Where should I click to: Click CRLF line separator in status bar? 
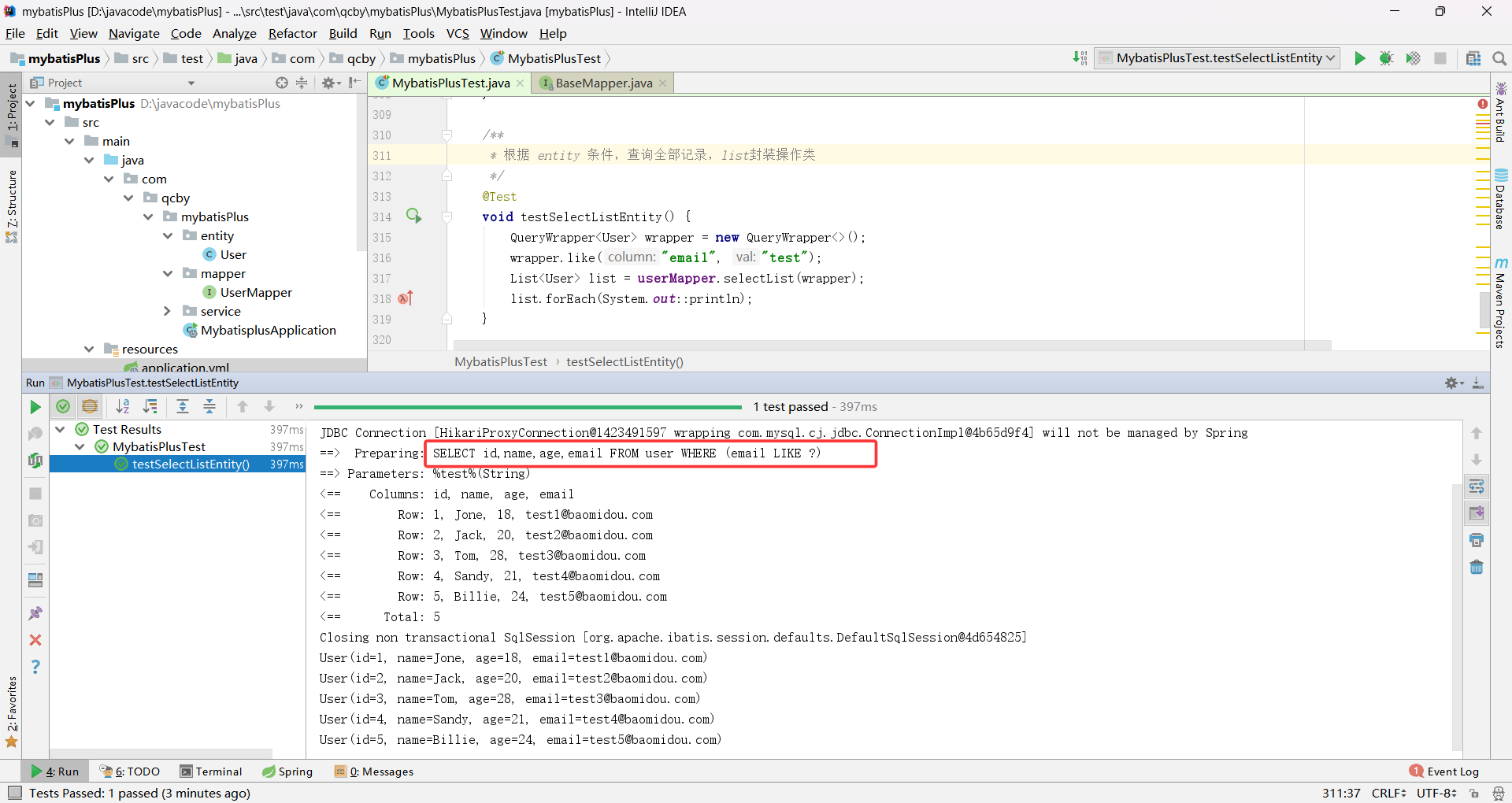coord(1388,793)
